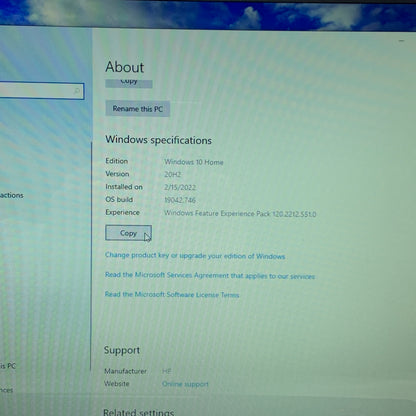Screen dimensions: 416x416
Task: Select the 20H2 version value
Action: click(x=172, y=174)
